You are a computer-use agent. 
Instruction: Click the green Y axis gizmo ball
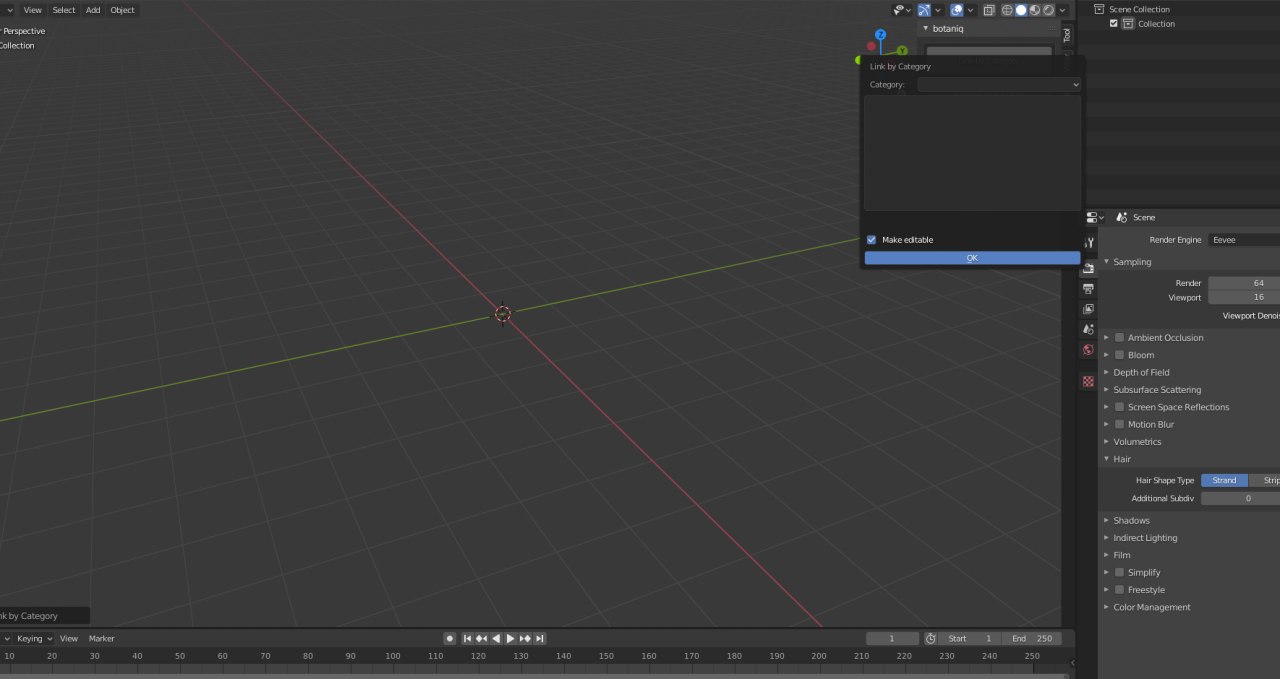(x=902, y=50)
